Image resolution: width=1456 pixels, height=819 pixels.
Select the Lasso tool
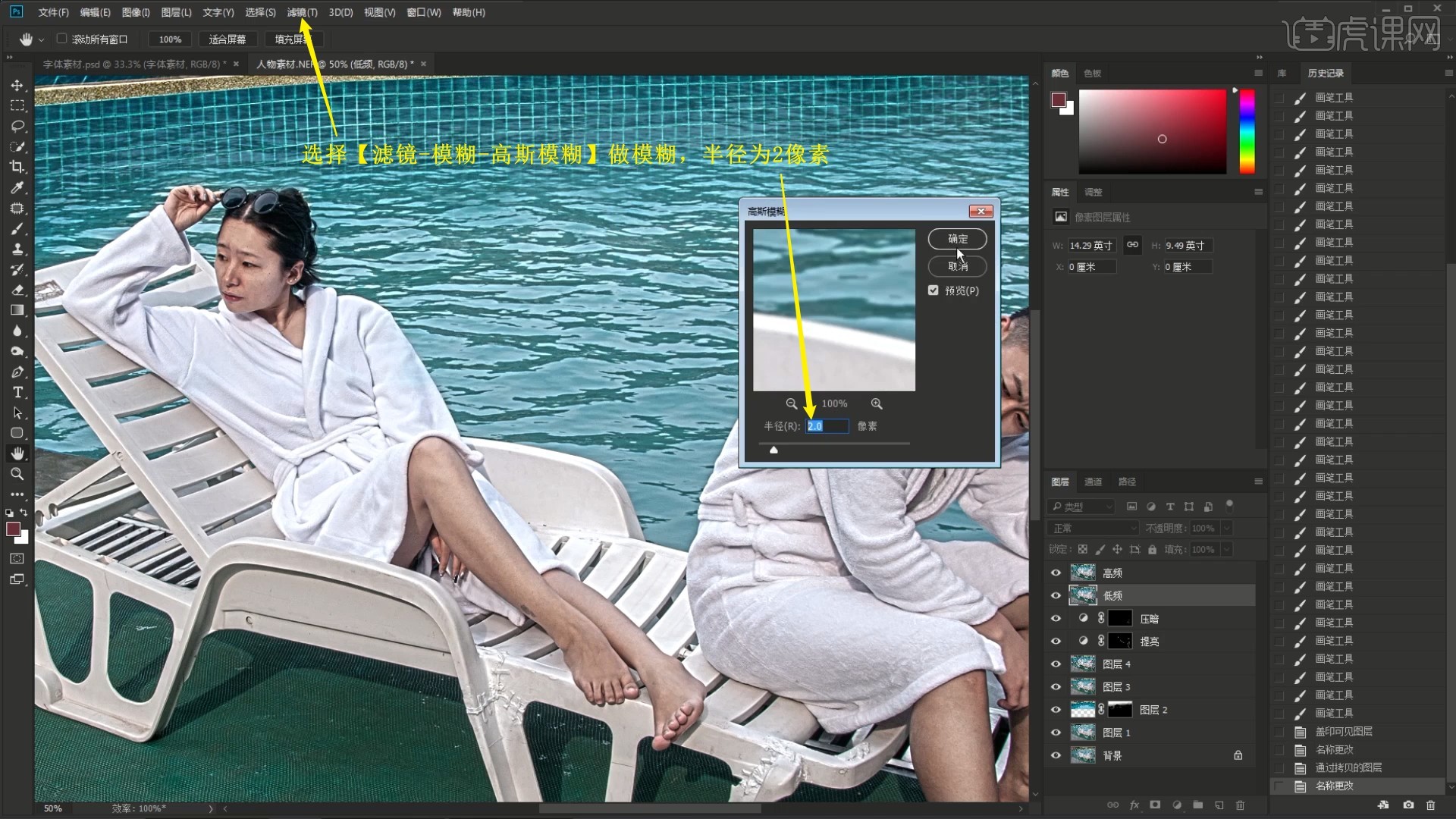[17, 126]
